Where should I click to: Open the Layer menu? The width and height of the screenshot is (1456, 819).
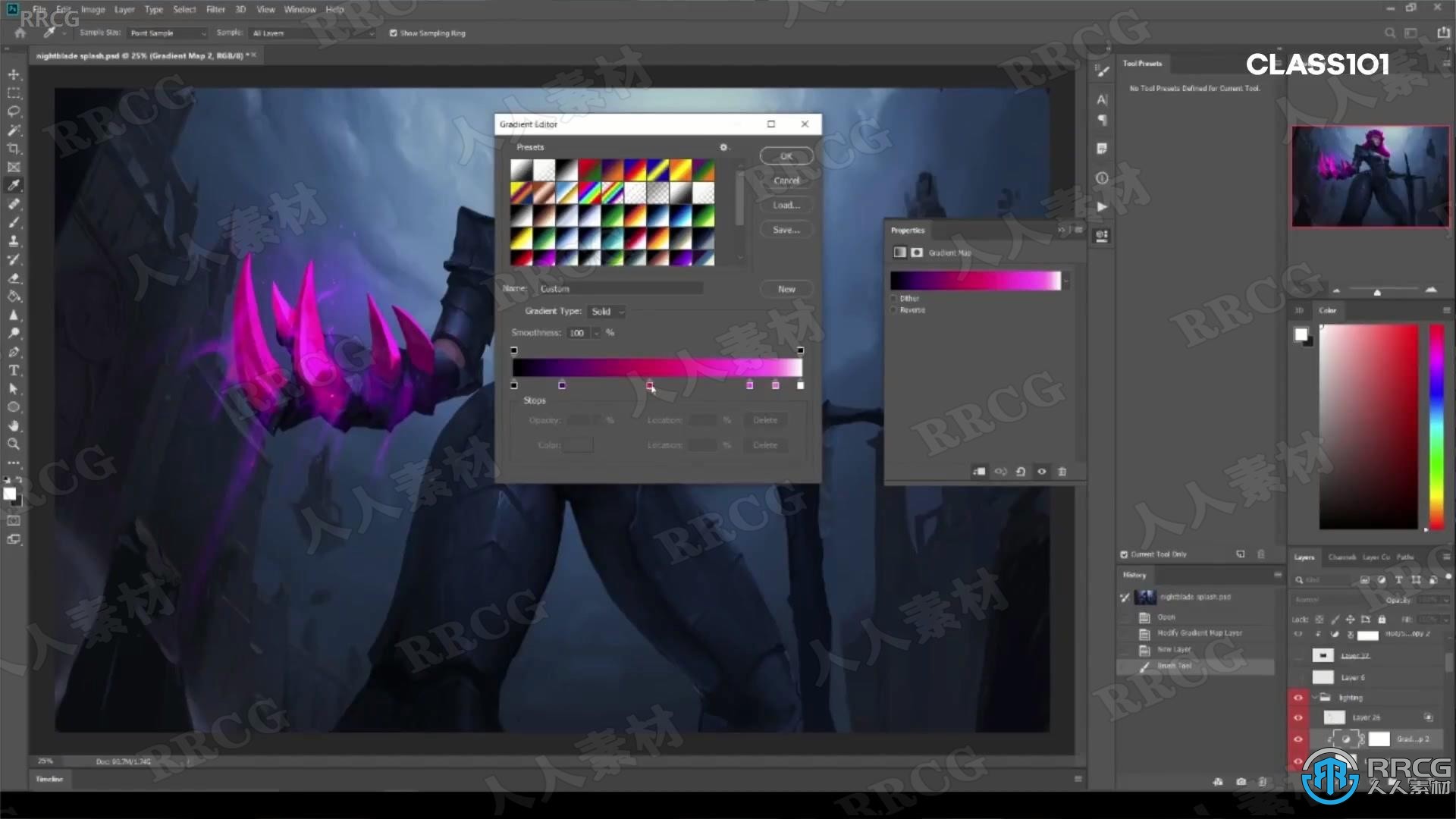[124, 10]
